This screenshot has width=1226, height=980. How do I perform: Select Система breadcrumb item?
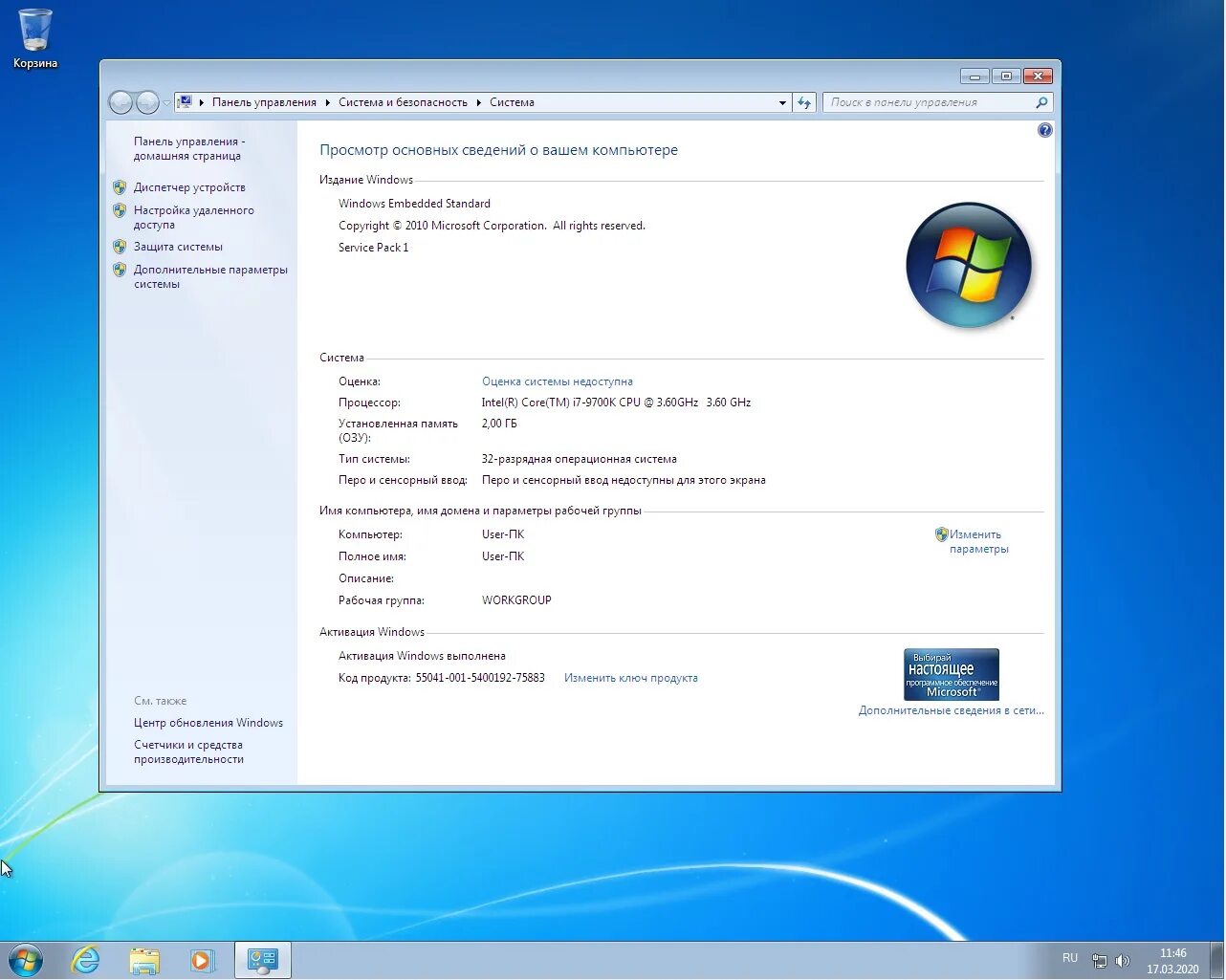pos(512,102)
